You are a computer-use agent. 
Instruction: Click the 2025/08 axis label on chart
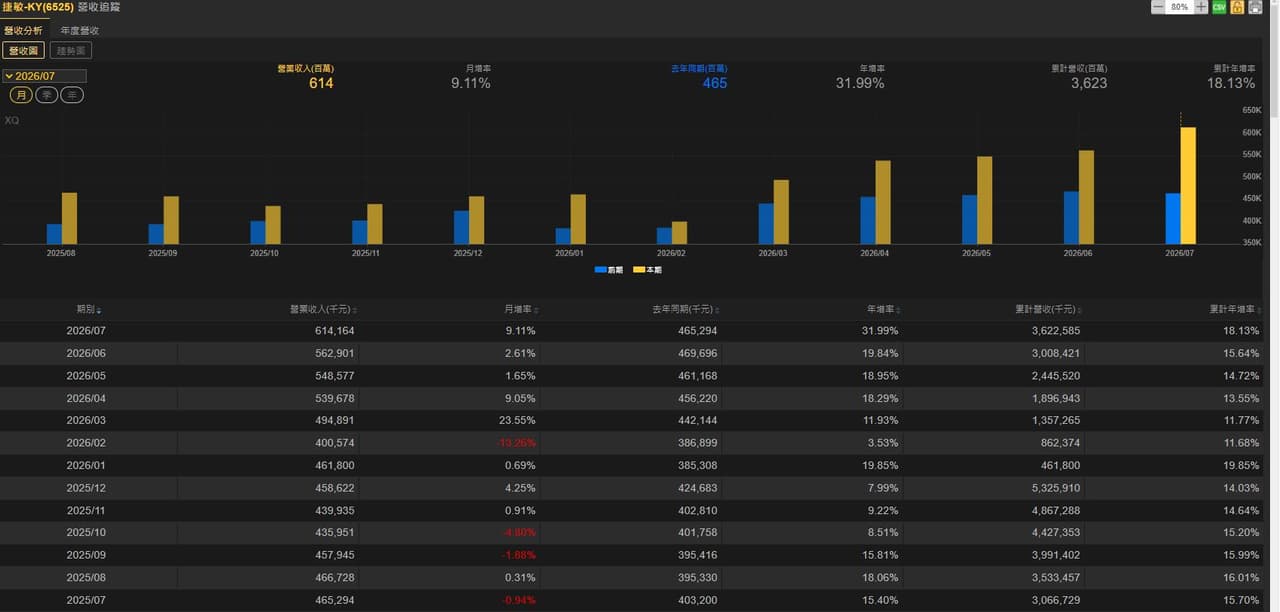[x=61, y=253]
